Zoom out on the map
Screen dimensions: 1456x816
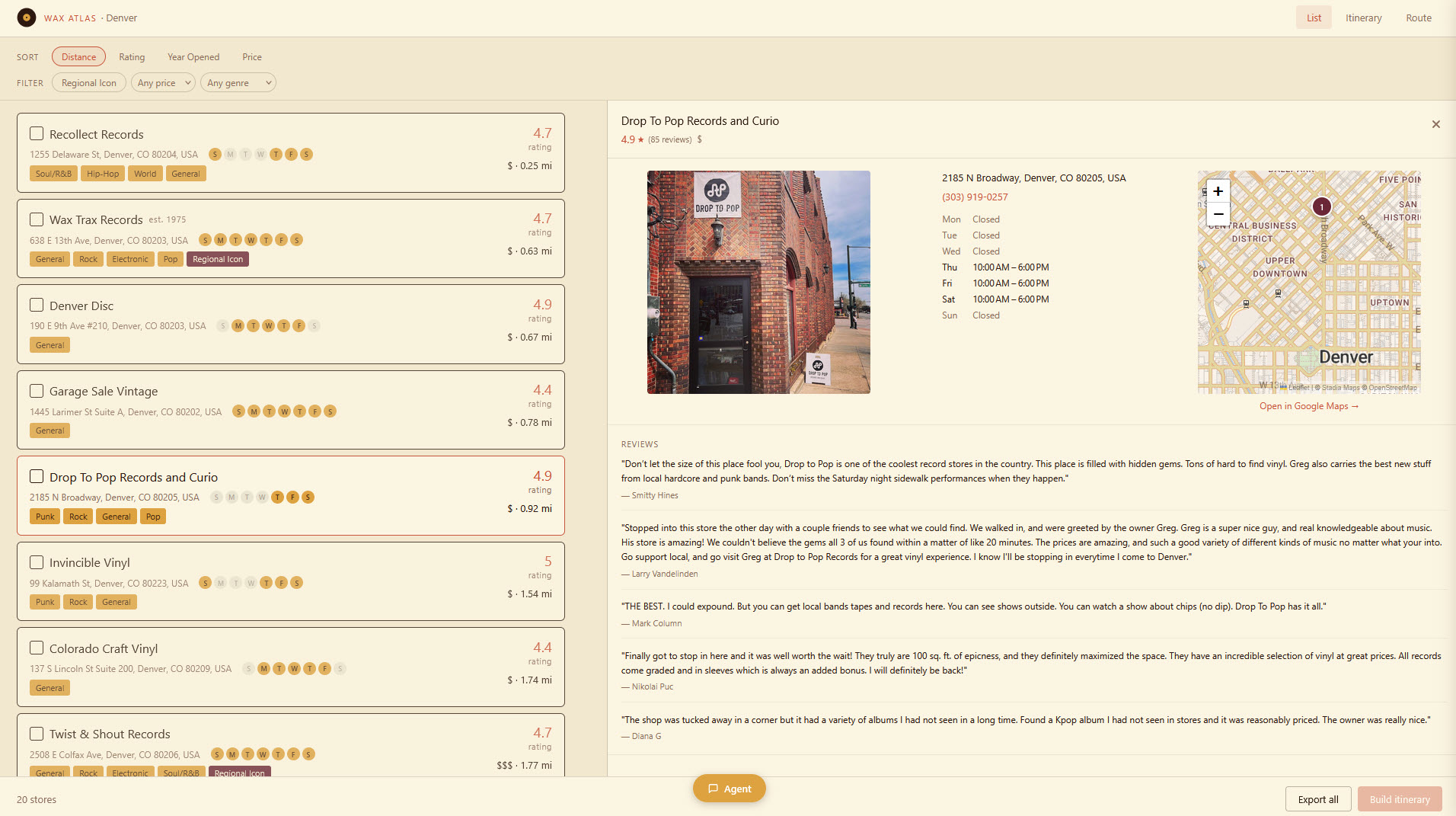point(1218,214)
